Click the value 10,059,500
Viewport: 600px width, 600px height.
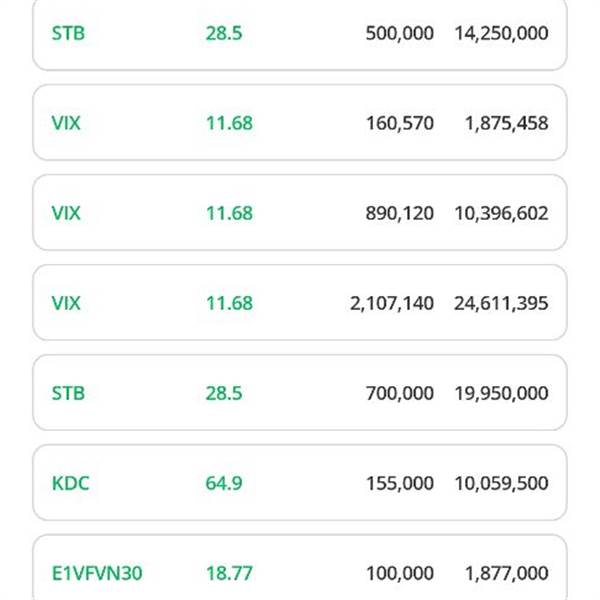(x=501, y=483)
